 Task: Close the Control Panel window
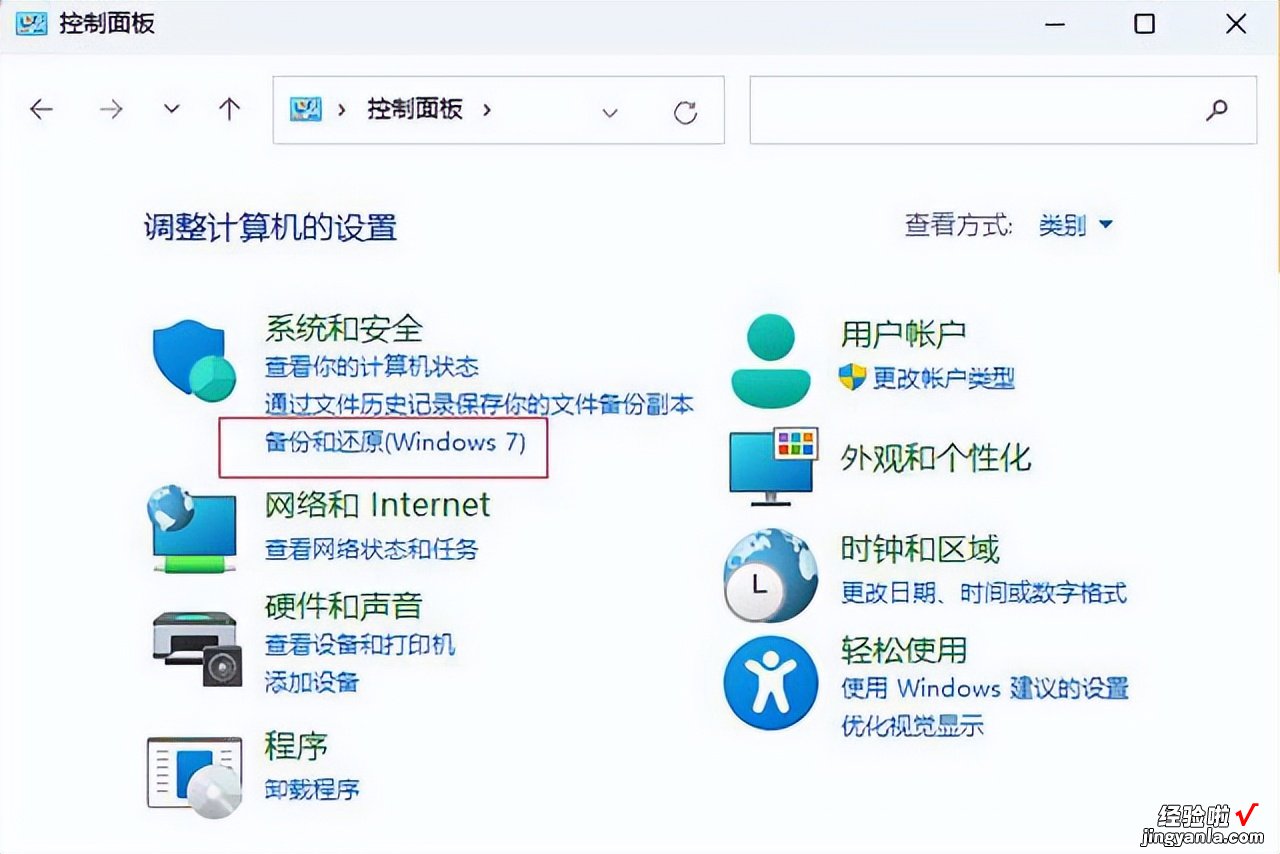[x=1236, y=24]
